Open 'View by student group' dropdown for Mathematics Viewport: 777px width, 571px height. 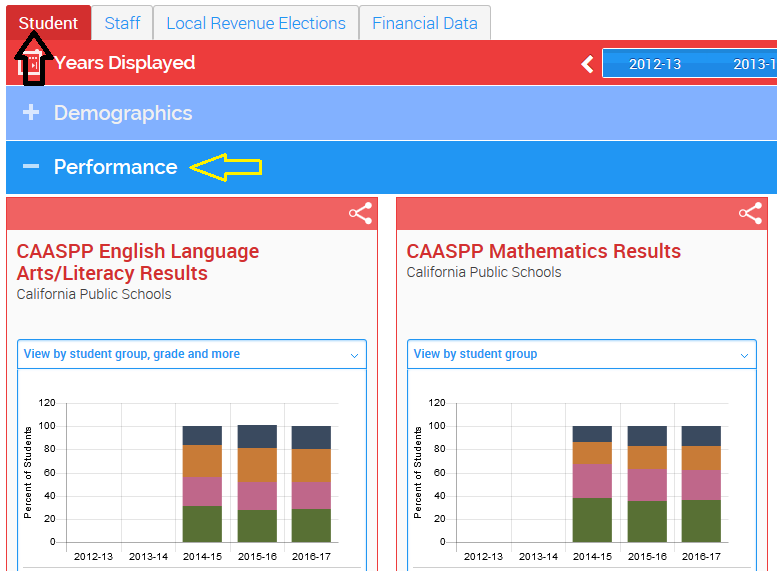point(581,354)
